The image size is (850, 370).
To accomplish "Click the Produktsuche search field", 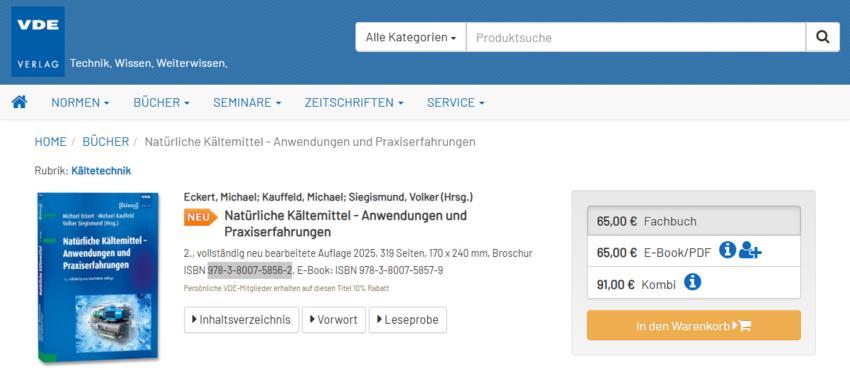I will click(636, 37).
